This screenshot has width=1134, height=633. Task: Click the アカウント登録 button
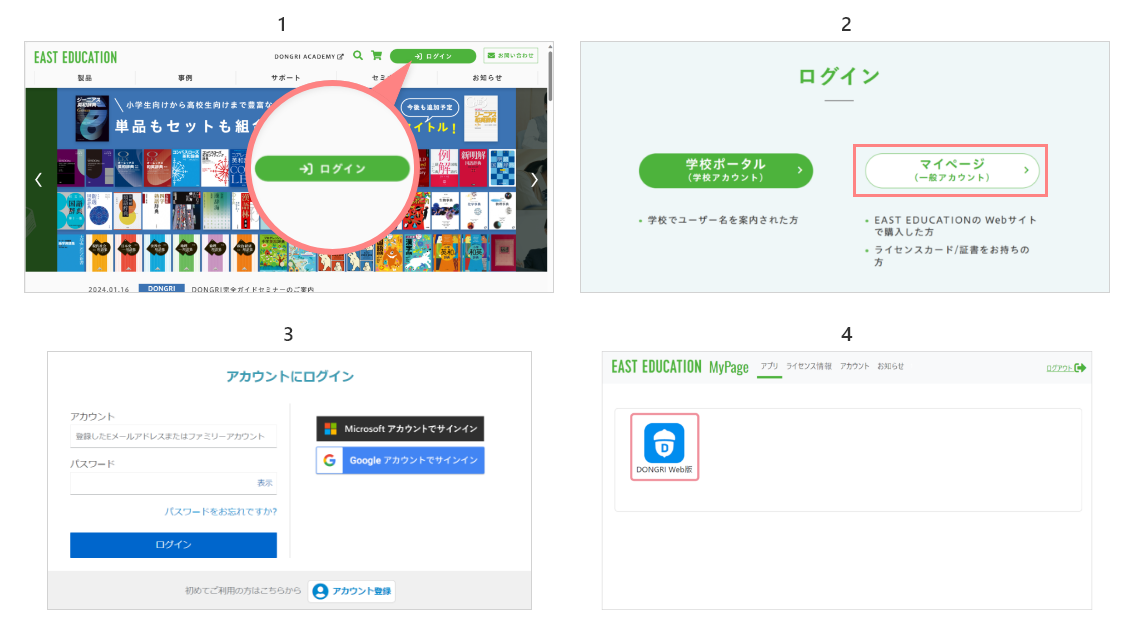click(351, 591)
